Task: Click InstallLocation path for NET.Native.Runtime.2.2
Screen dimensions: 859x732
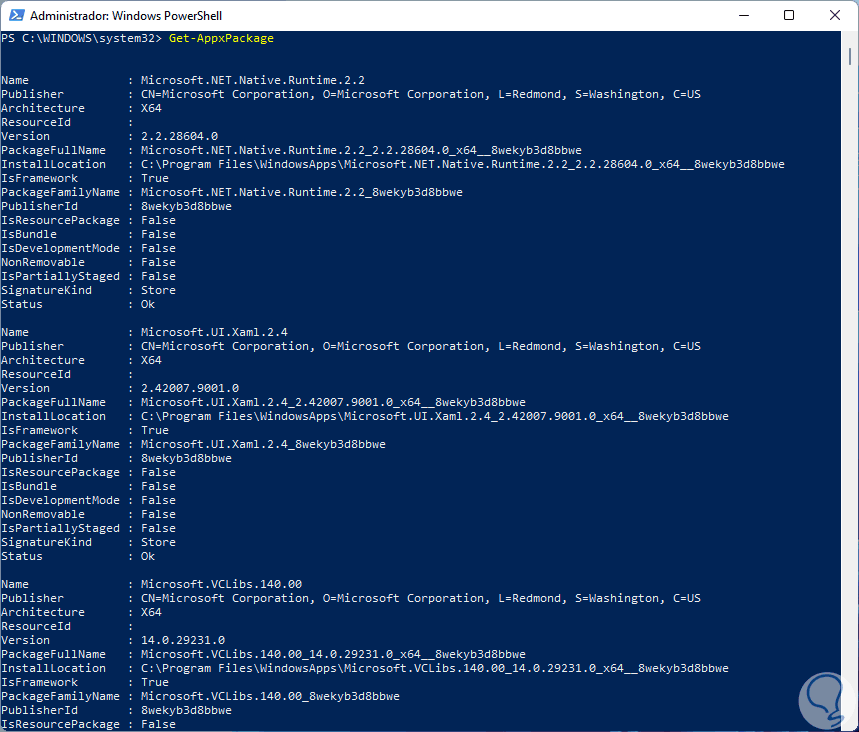Action: click(462, 164)
